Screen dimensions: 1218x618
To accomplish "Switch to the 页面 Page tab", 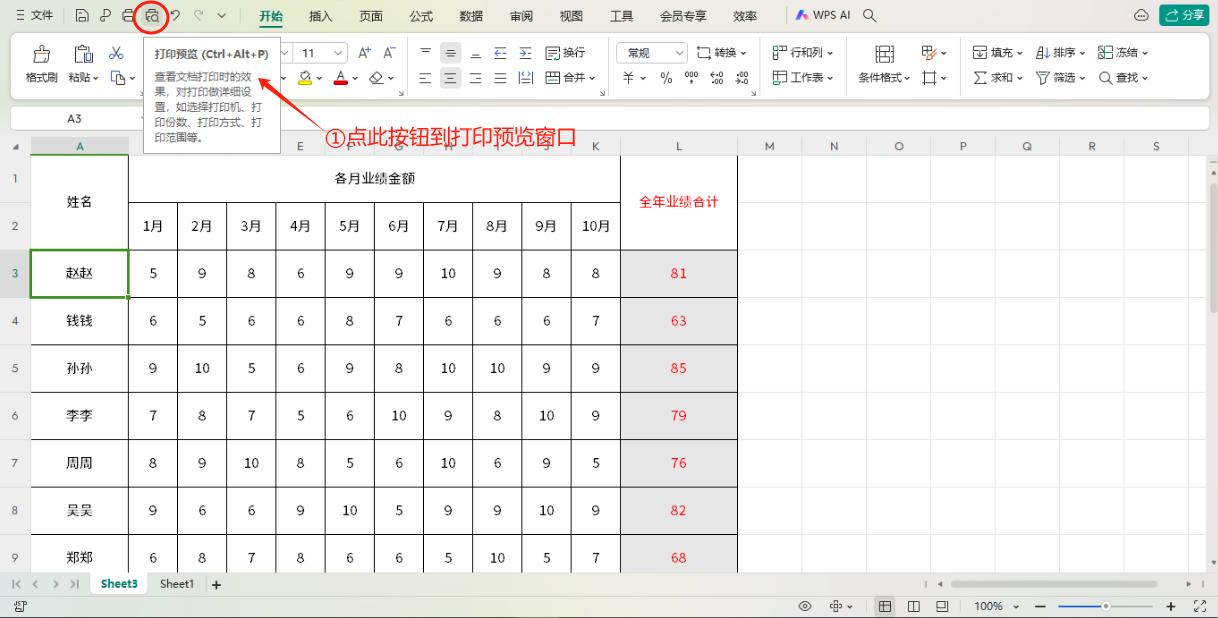I will pyautogui.click(x=371, y=16).
